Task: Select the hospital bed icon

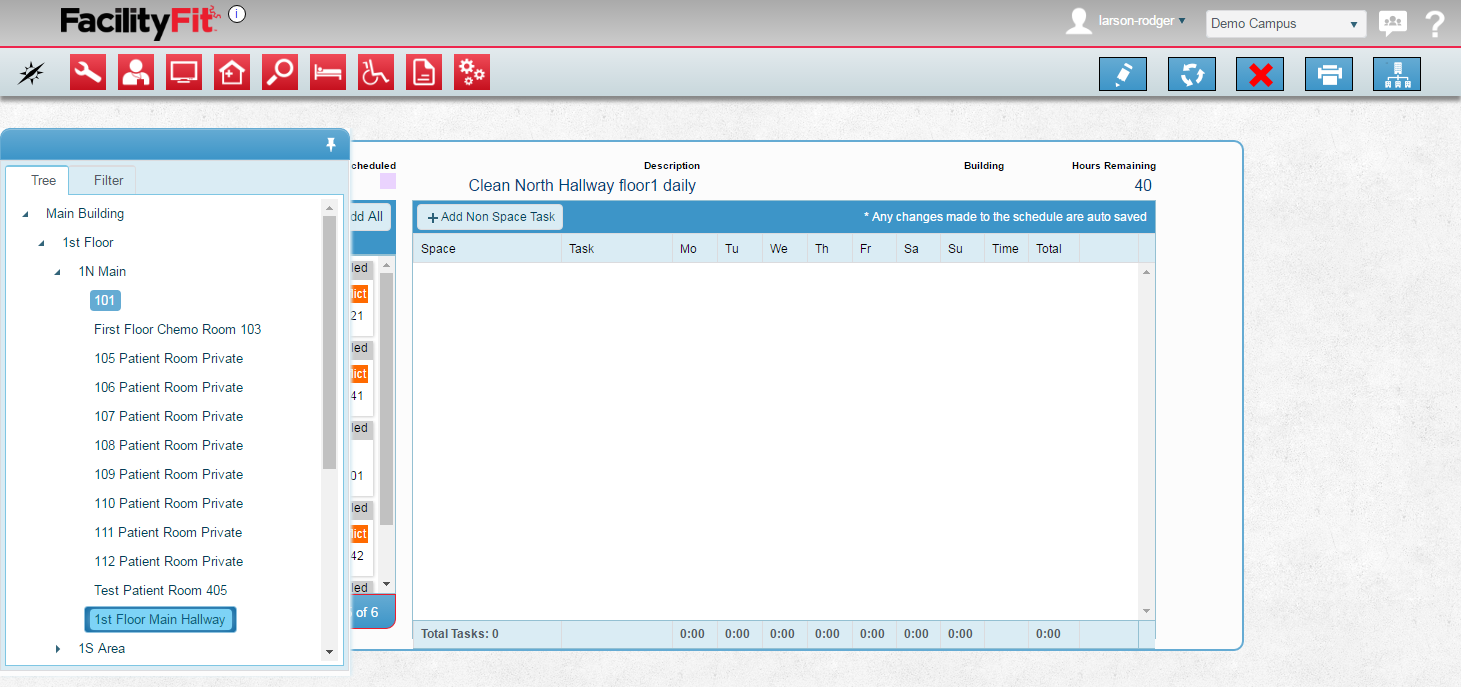Action: tap(328, 72)
